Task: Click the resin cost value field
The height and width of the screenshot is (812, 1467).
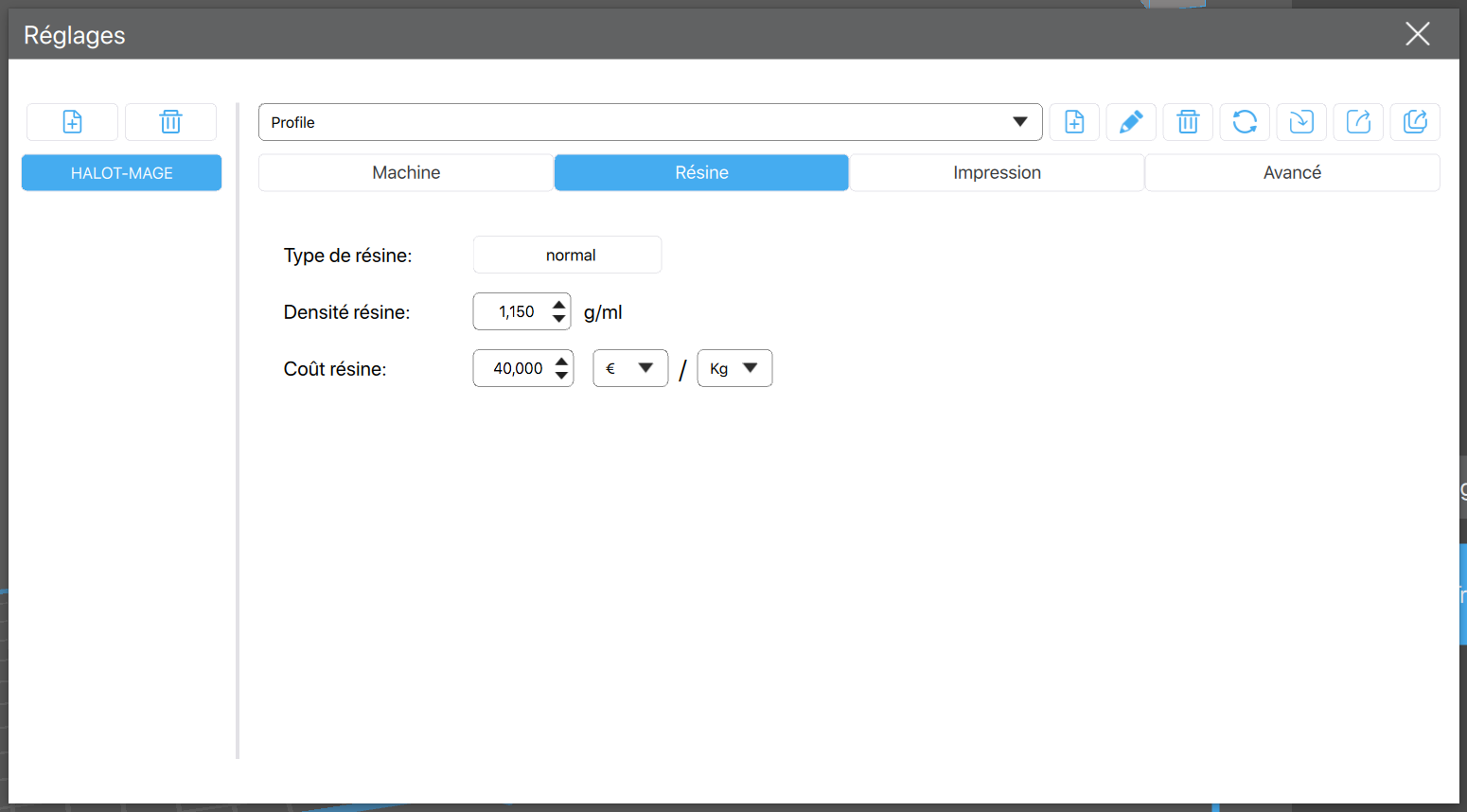Action: point(517,368)
